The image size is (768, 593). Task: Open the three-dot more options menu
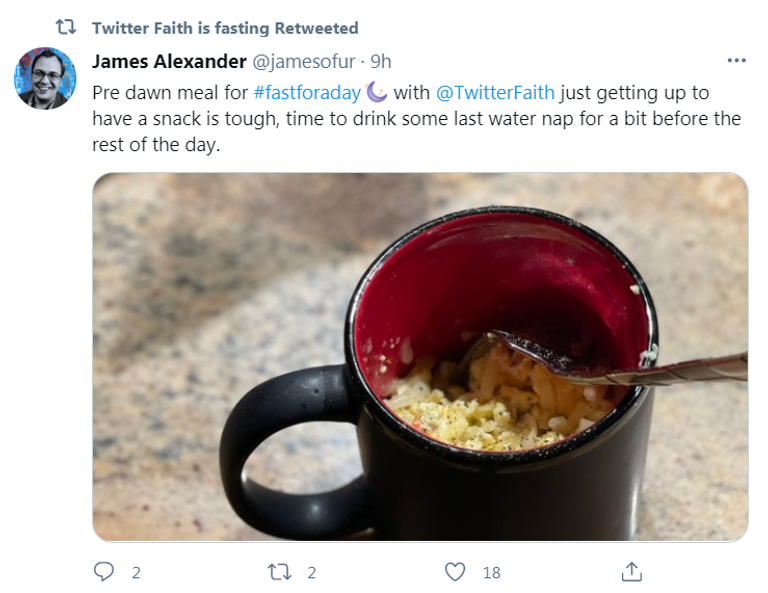(737, 61)
